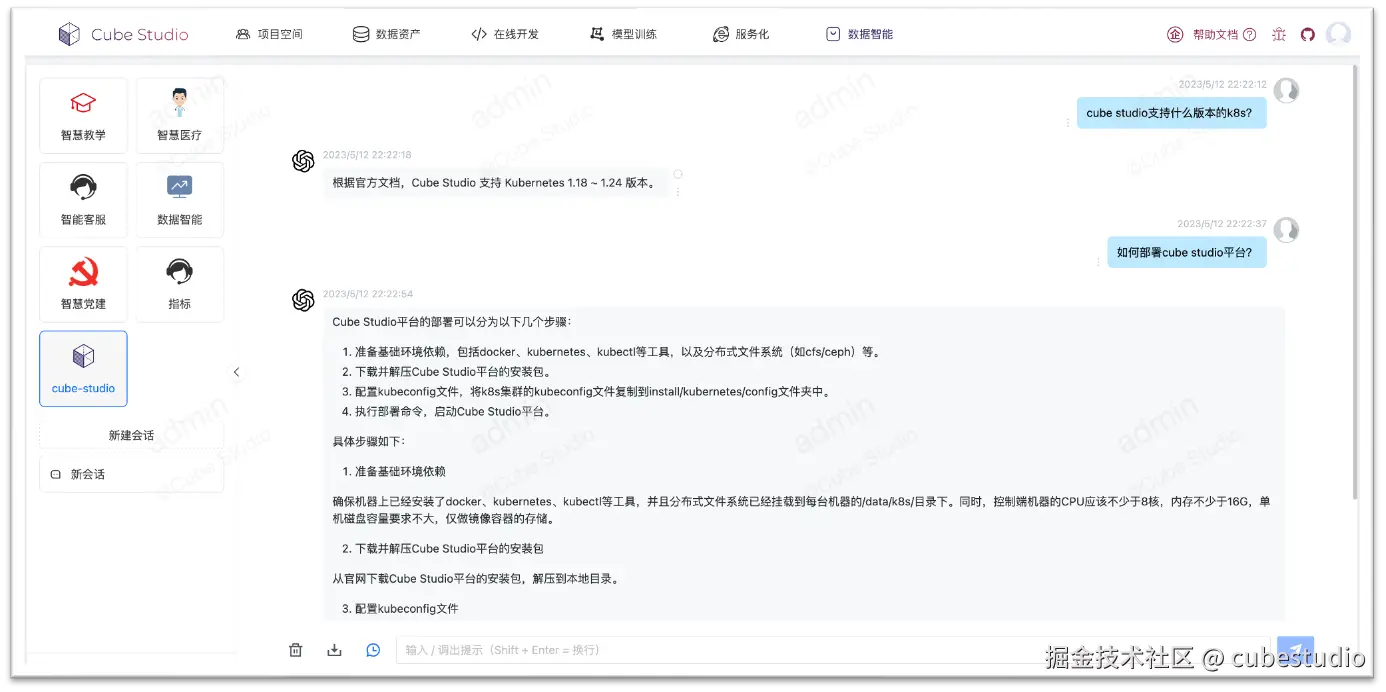1386x692 pixels.
Task: Select the 数据智能 assistant card
Action: pyautogui.click(x=180, y=200)
